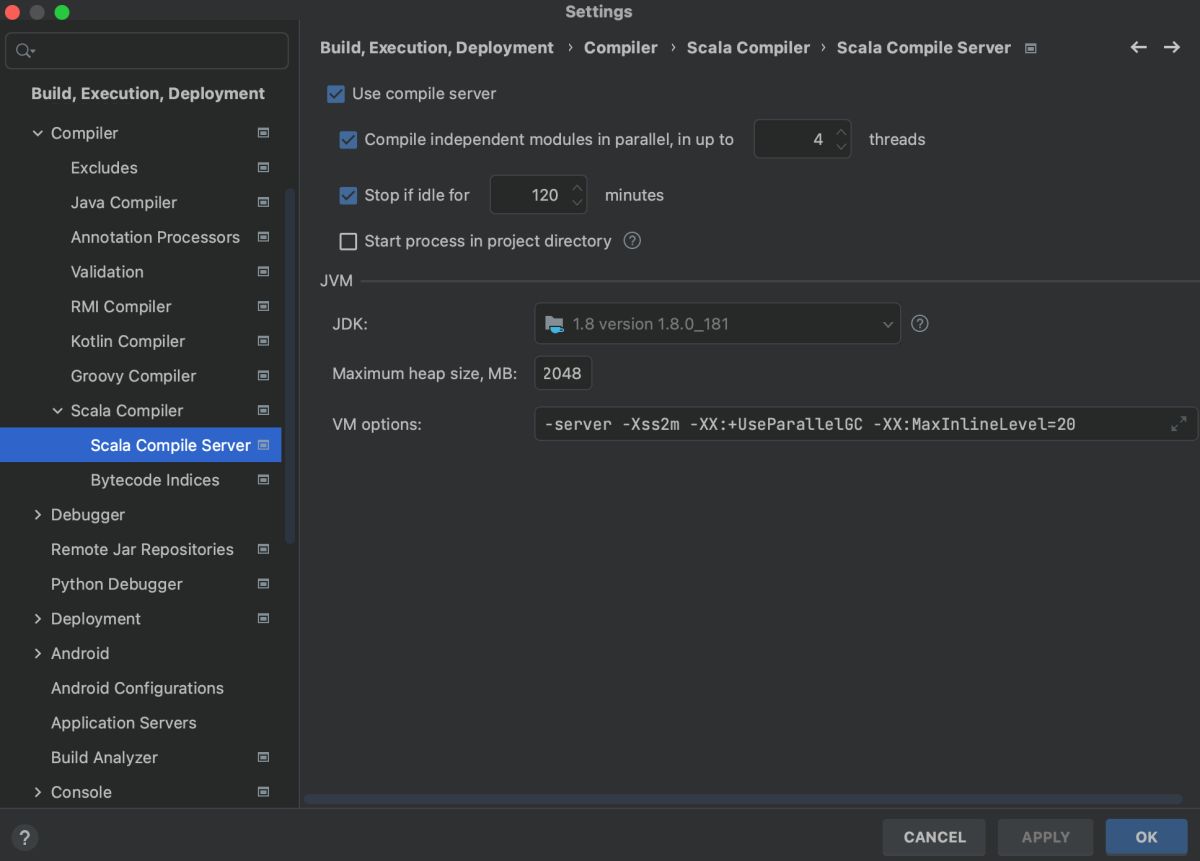Click the settings search field
Screen dimensions: 1200x861
click(147, 51)
